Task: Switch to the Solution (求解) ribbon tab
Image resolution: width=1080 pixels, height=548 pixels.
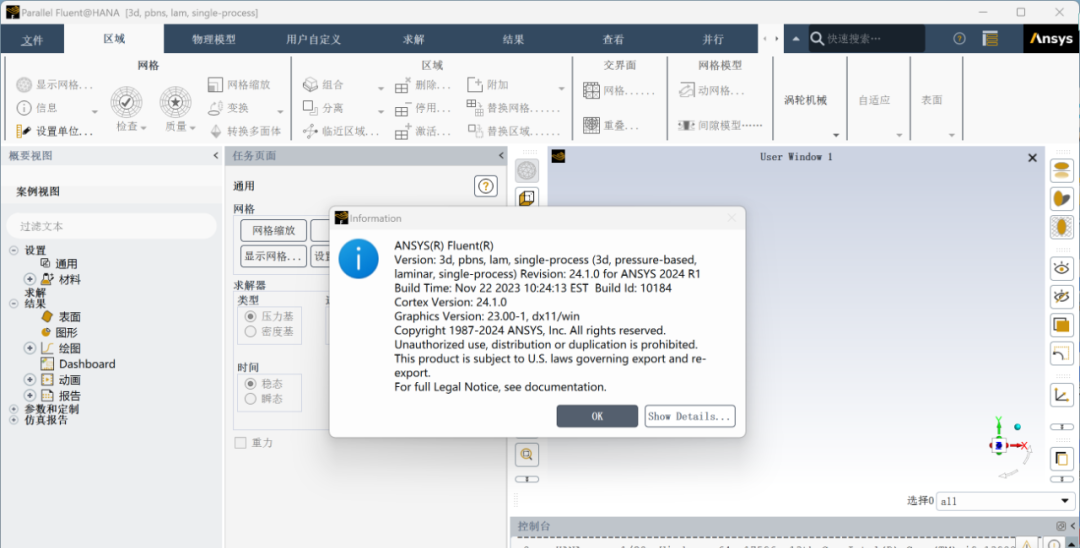Action: (x=413, y=39)
